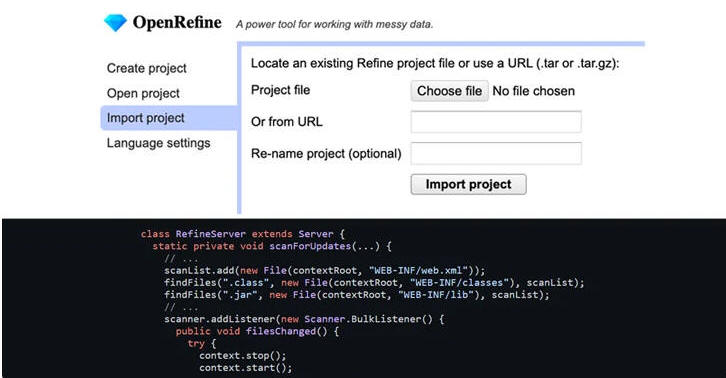Screen dimensions: 726x378
Task: Select the Import project tab
Action: 169,118
